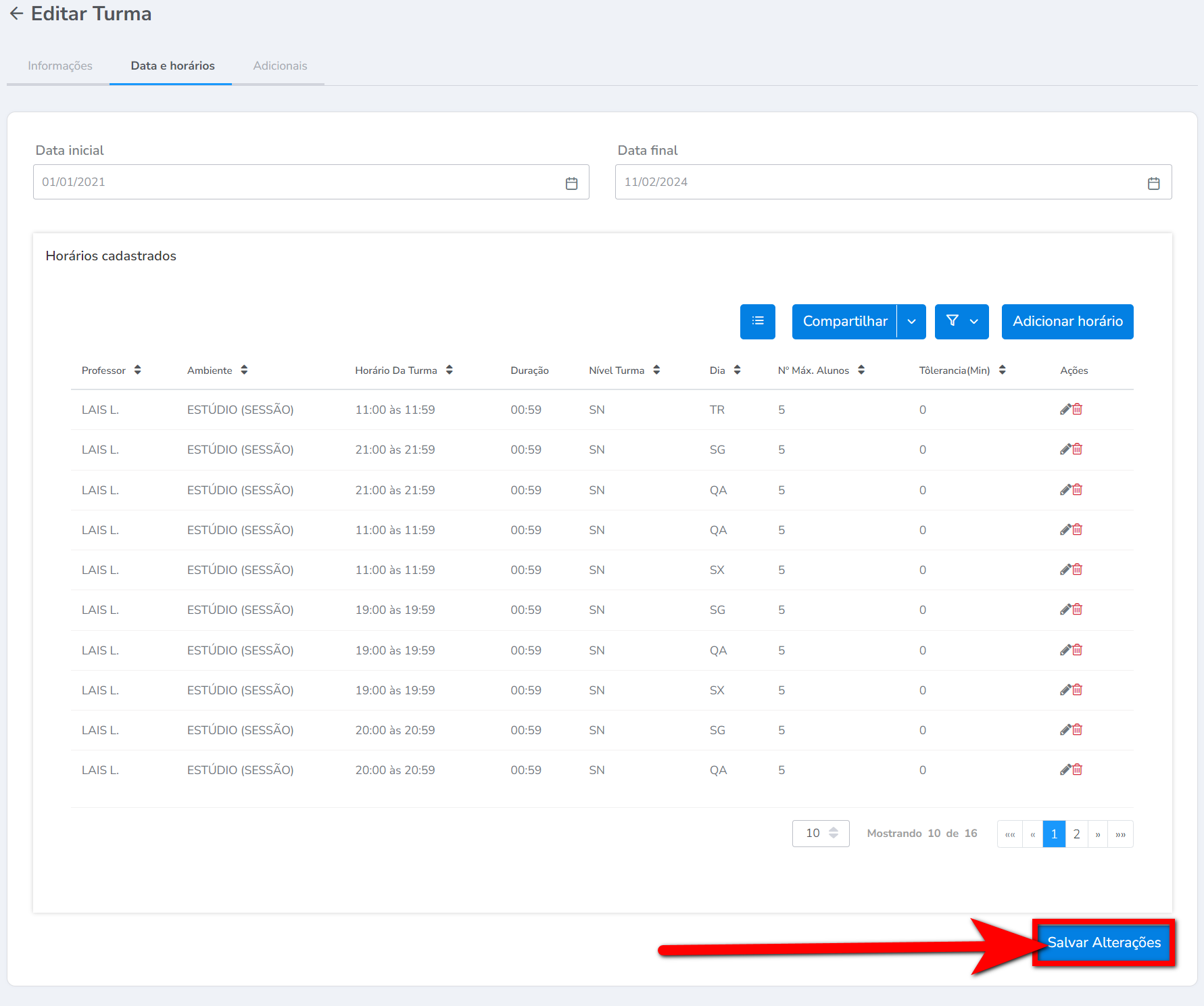This screenshot has height=1006, width=1204.
Task: Expand the Compartilhar dropdown arrow
Action: [x=911, y=322]
